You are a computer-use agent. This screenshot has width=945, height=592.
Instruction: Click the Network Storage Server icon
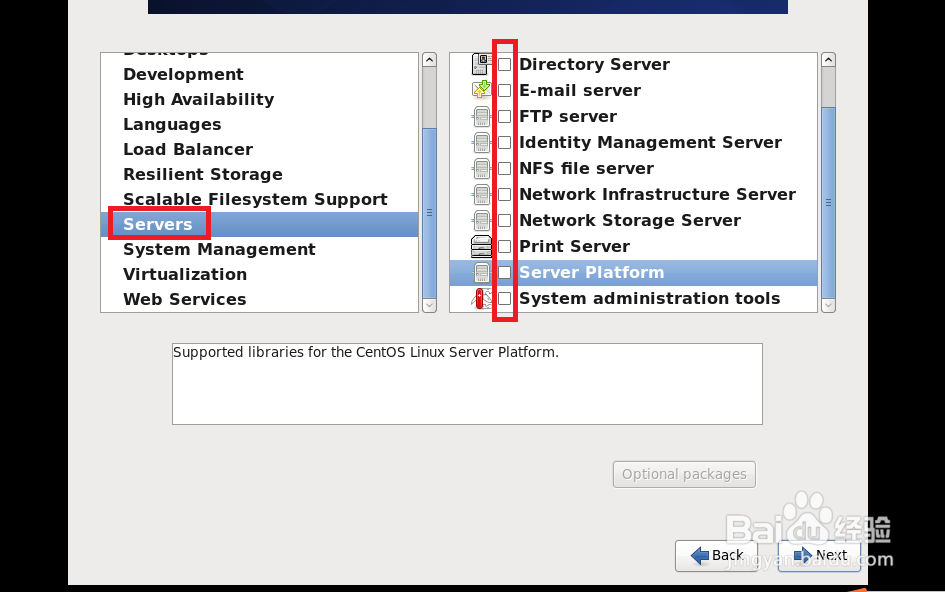click(x=481, y=220)
